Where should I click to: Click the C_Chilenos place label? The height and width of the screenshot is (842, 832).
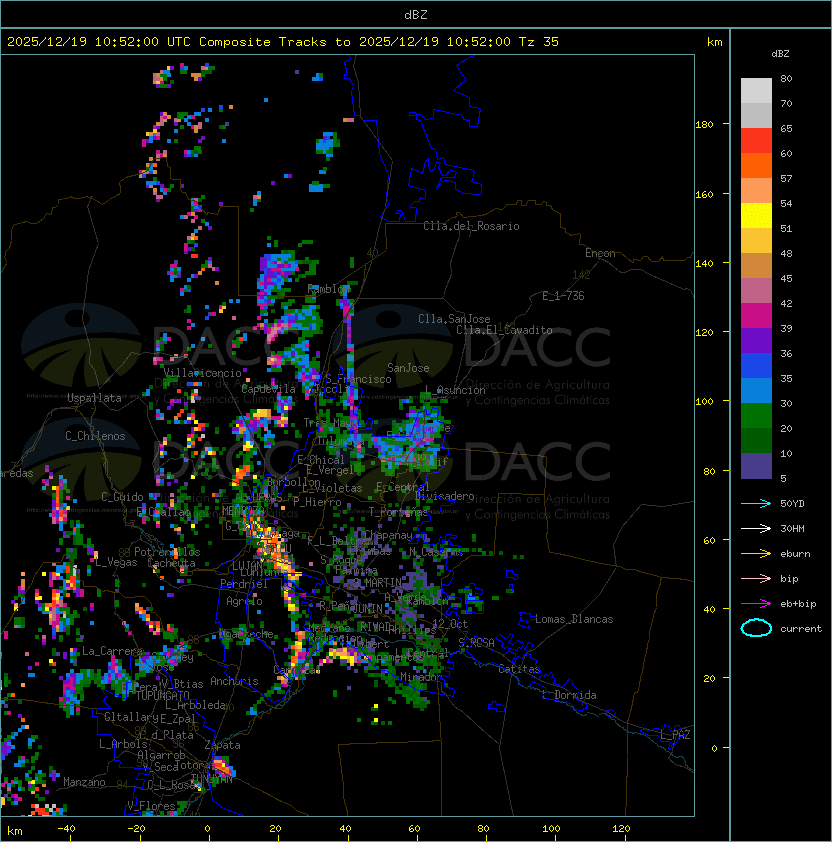[x=95, y=436]
